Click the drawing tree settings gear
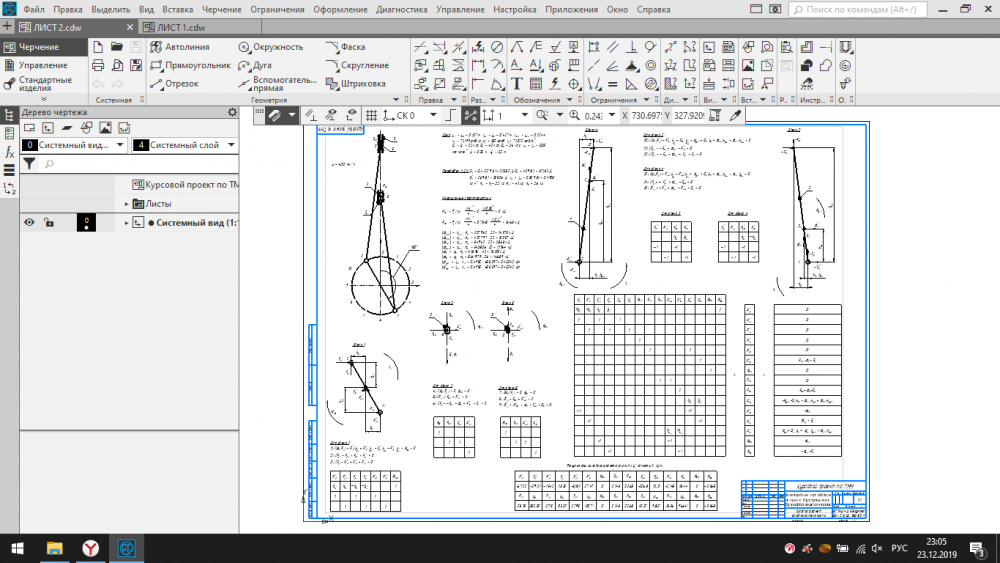The width and height of the screenshot is (1000, 563). point(233,112)
